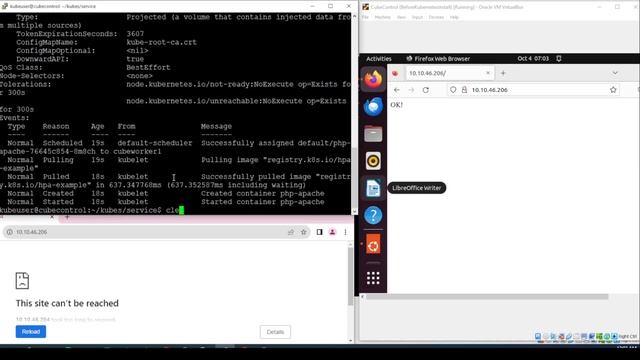Click Firefox URL field 10.10.46.206
640x360 pixels.
(x=533, y=90)
